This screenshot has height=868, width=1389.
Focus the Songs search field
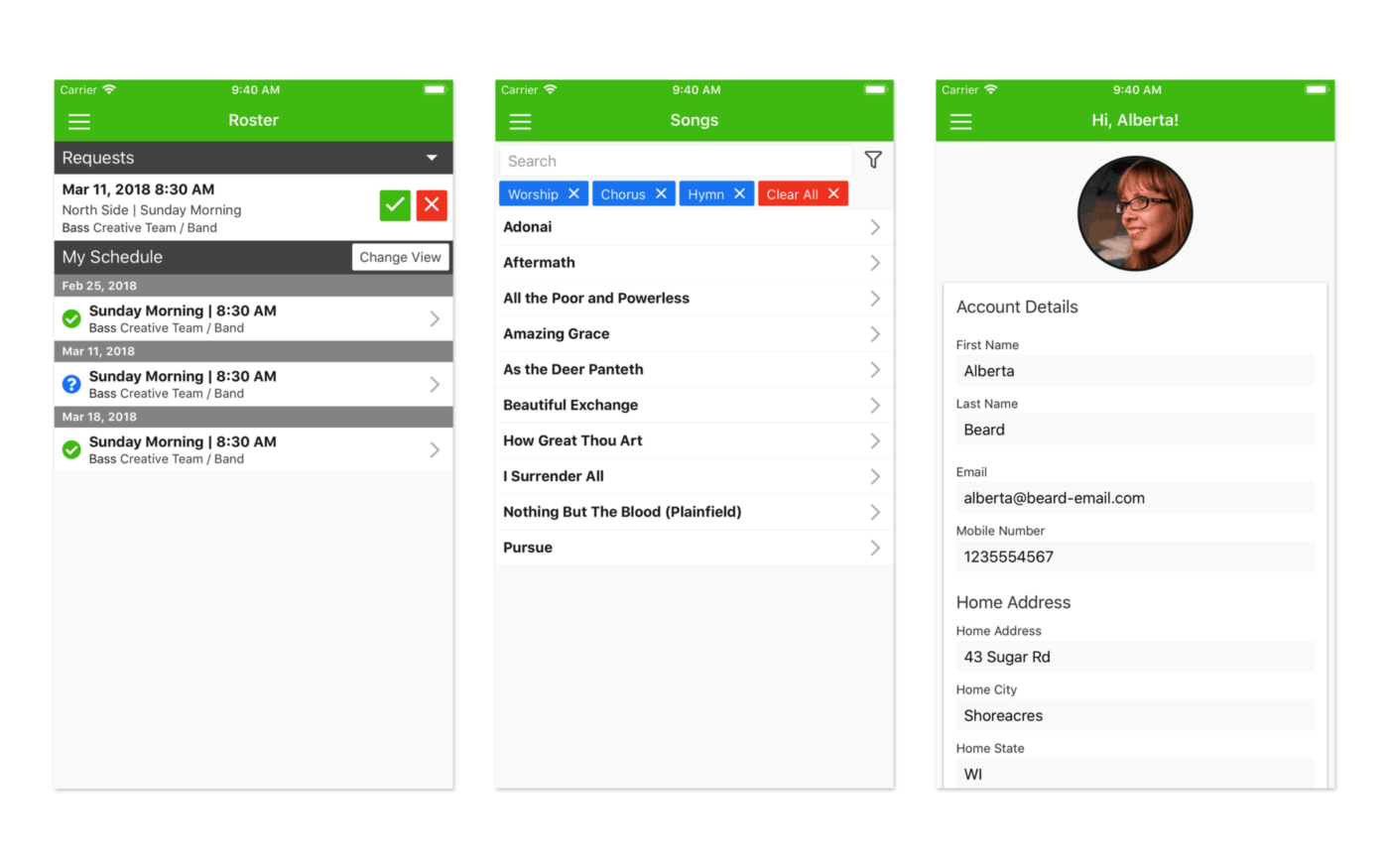(x=676, y=161)
